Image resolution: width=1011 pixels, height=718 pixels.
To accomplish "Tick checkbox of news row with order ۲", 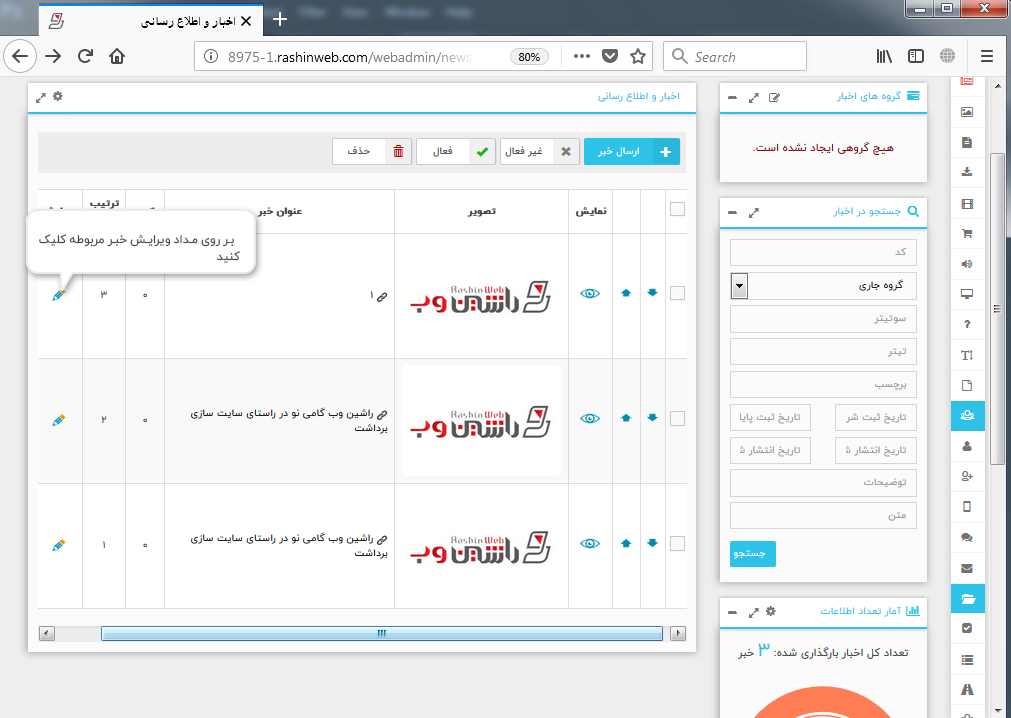I will tap(677, 418).
